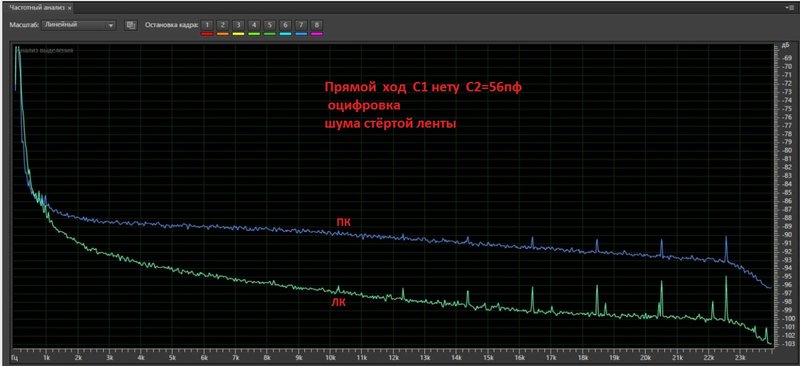Toggle frame hold button 5
Viewport: 800px width, 366px height.
(x=270, y=25)
